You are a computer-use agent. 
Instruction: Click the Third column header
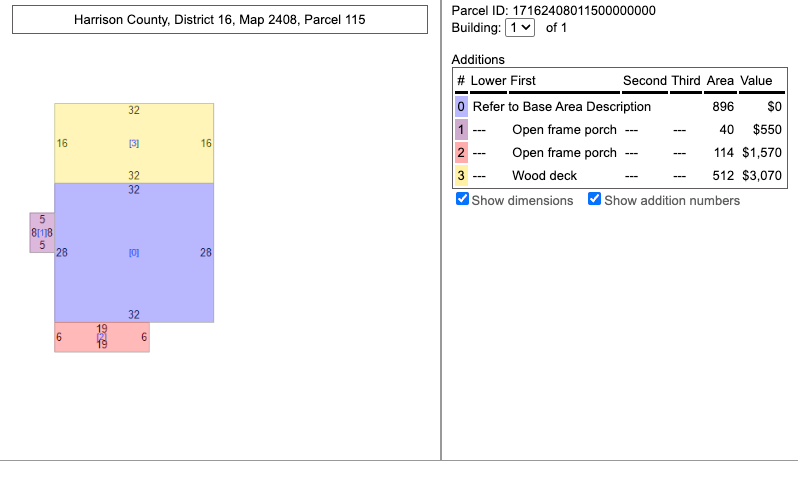click(x=686, y=80)
